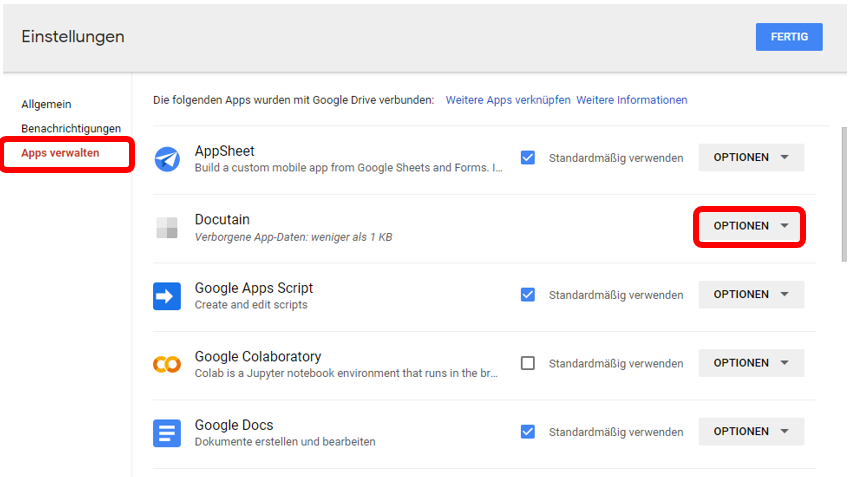Select the Apps verwalten tab

pos(60,153)
